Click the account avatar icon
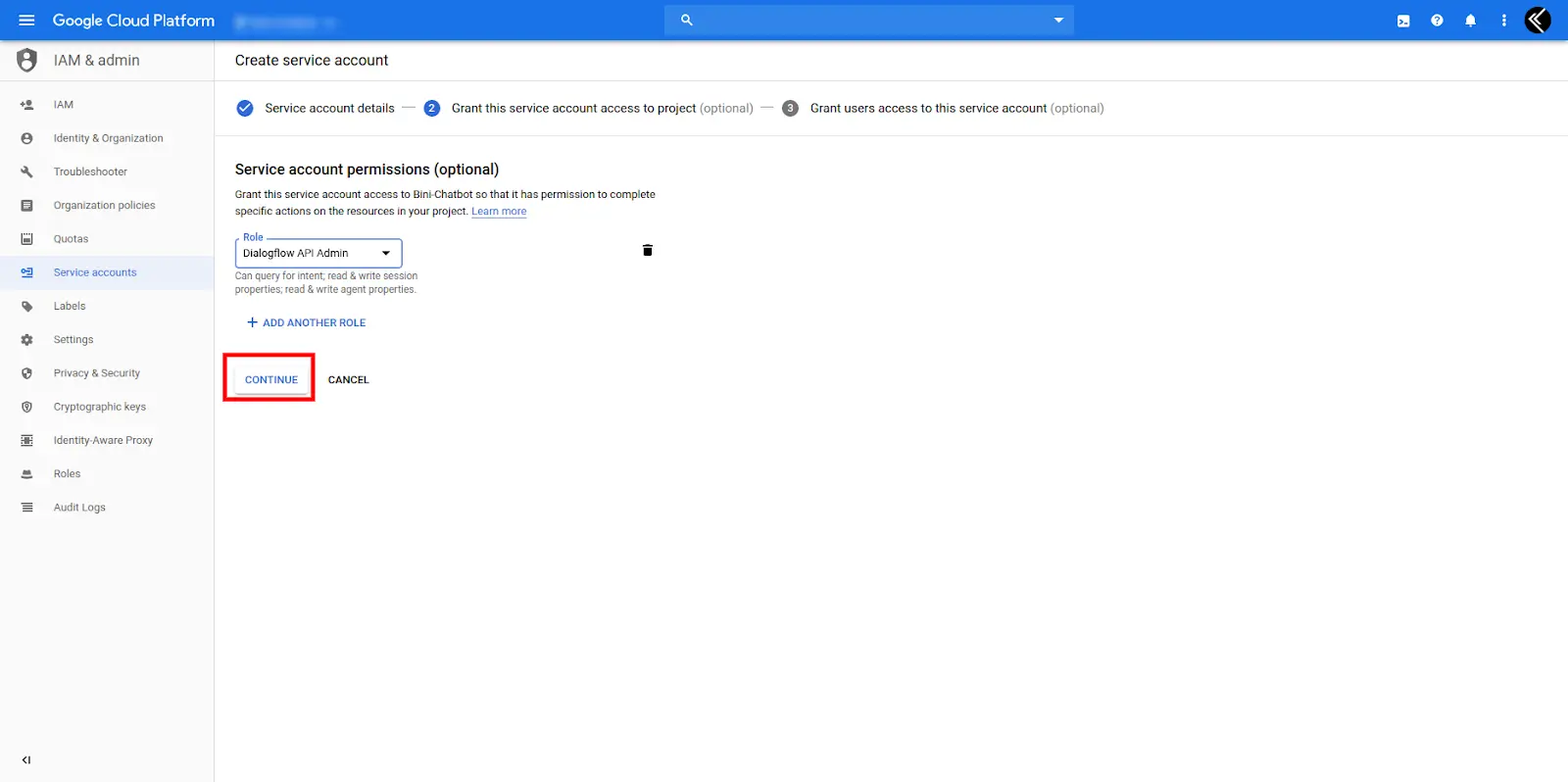The image size is (1568, 782). [x=1538, y=20]
